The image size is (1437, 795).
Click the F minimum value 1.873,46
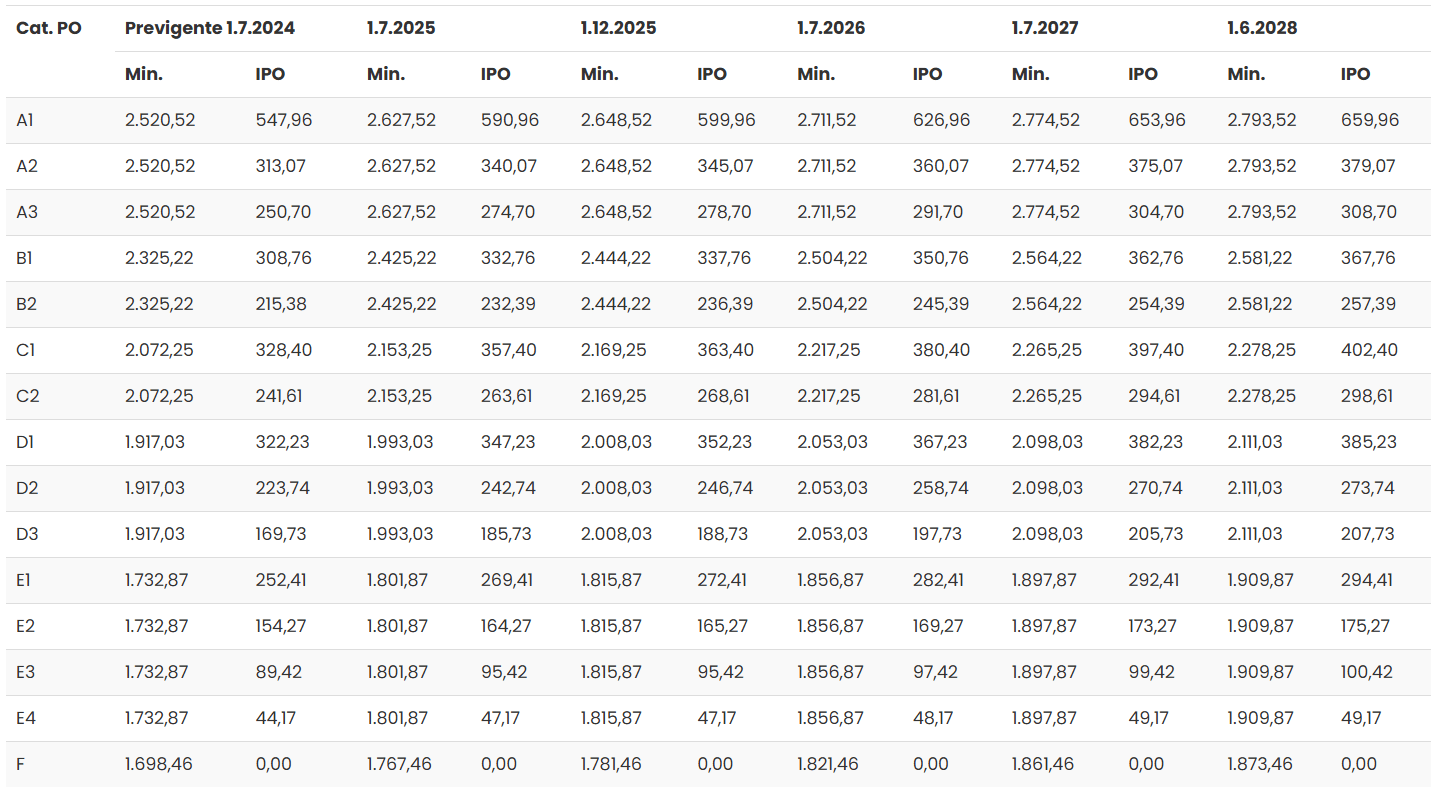pyautogui.click(x=1260, y=764)
